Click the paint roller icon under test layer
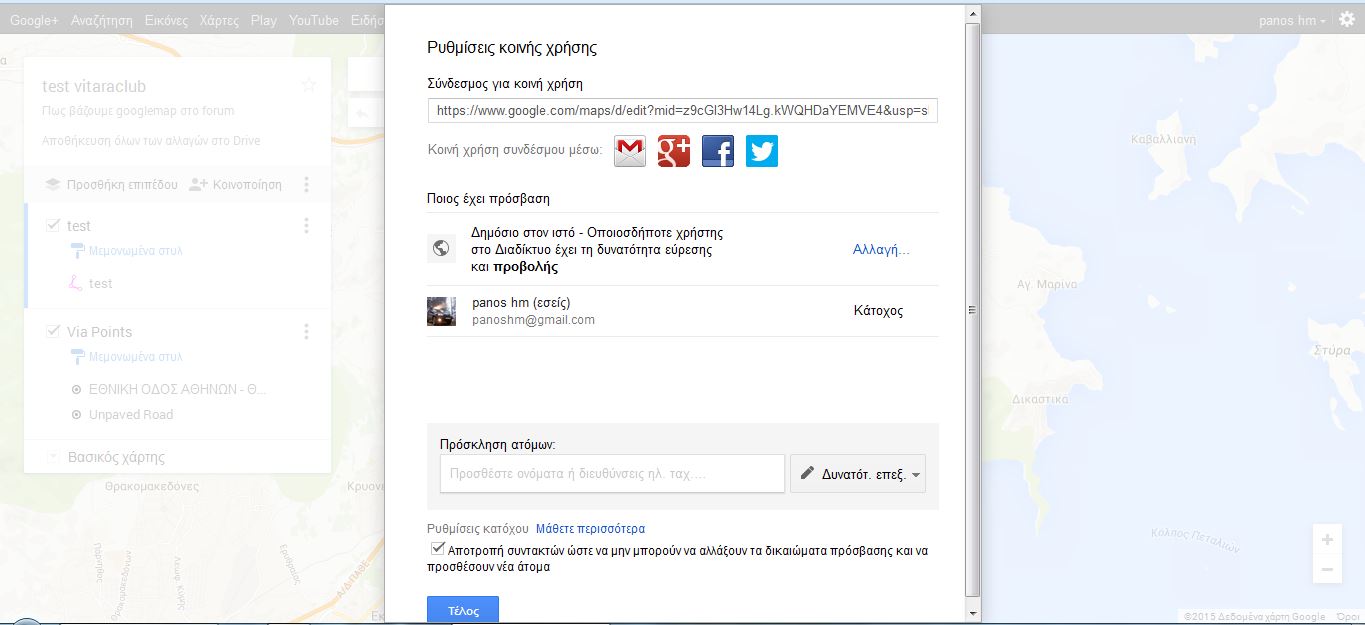 click(x=77, y=251)
